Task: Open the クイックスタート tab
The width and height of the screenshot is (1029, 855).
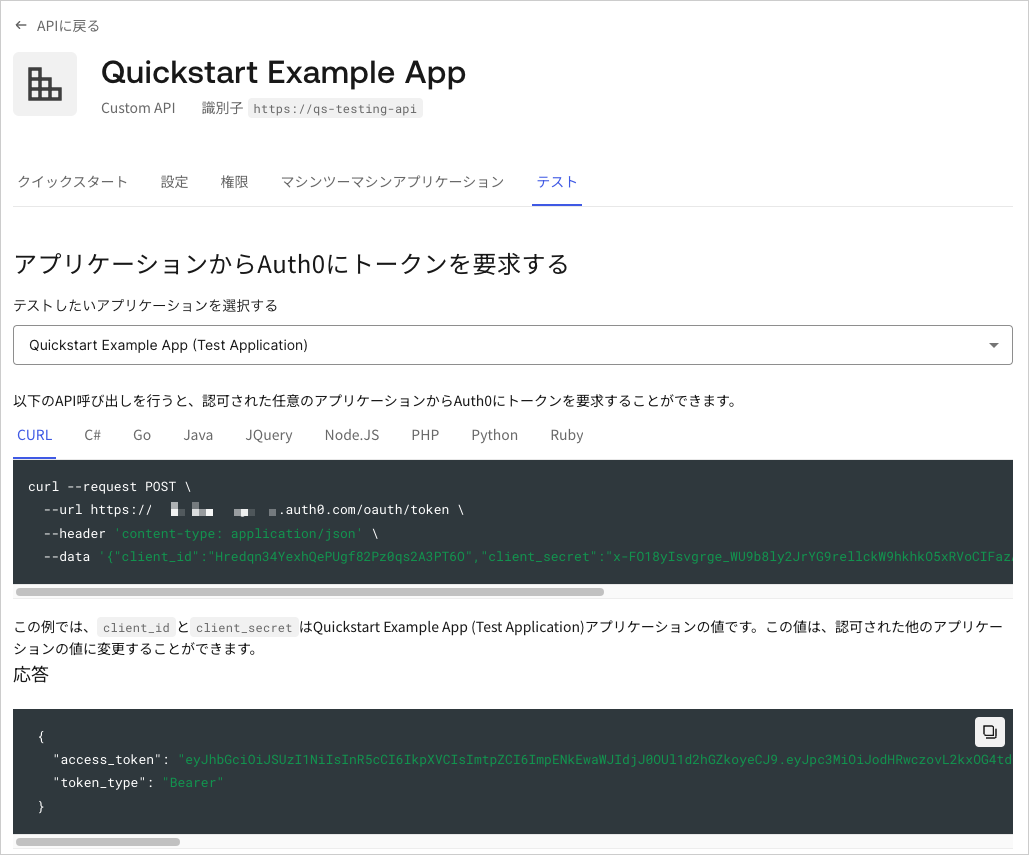Action: pos(72,182)
